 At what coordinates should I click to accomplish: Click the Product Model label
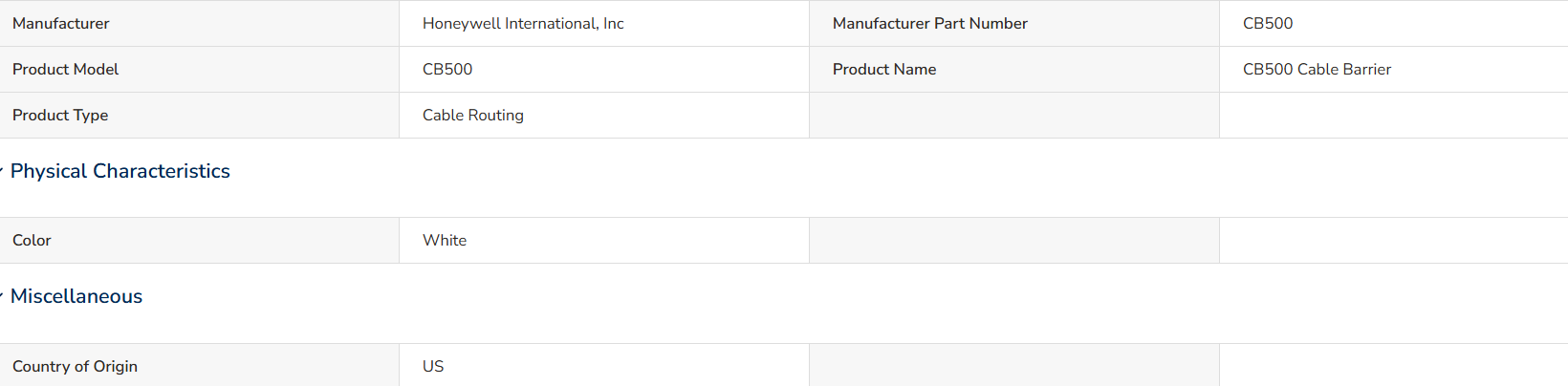coord(66,69)
